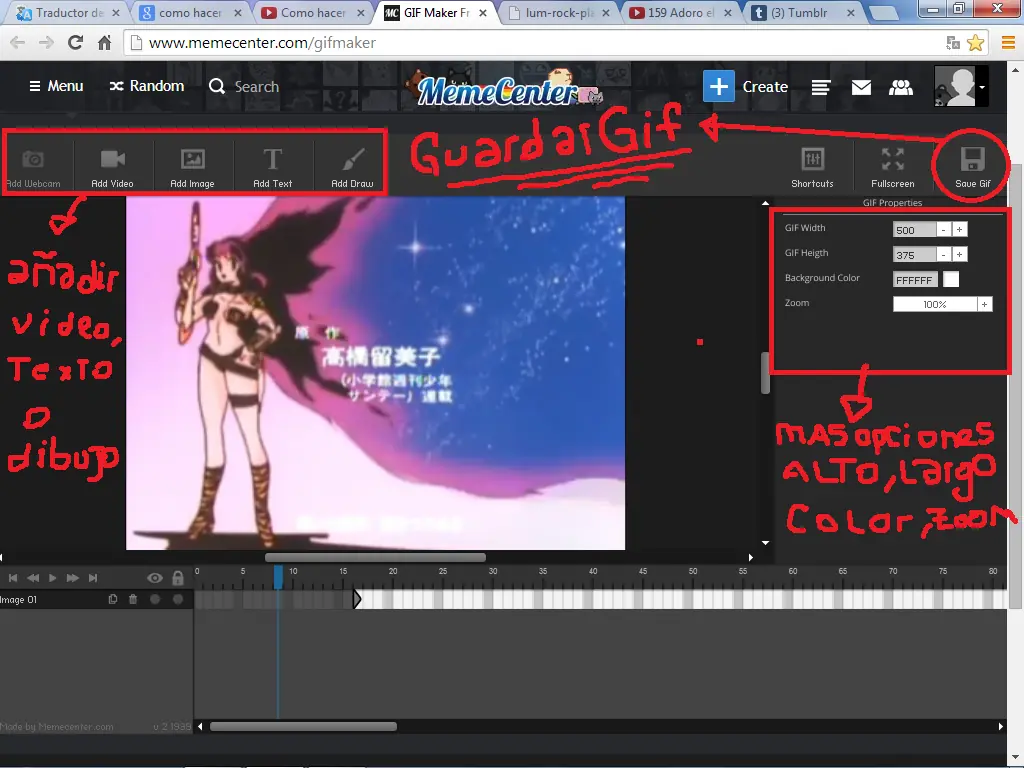Click the Create link in header
1024x768 pixels.
(x=765, y=87)
